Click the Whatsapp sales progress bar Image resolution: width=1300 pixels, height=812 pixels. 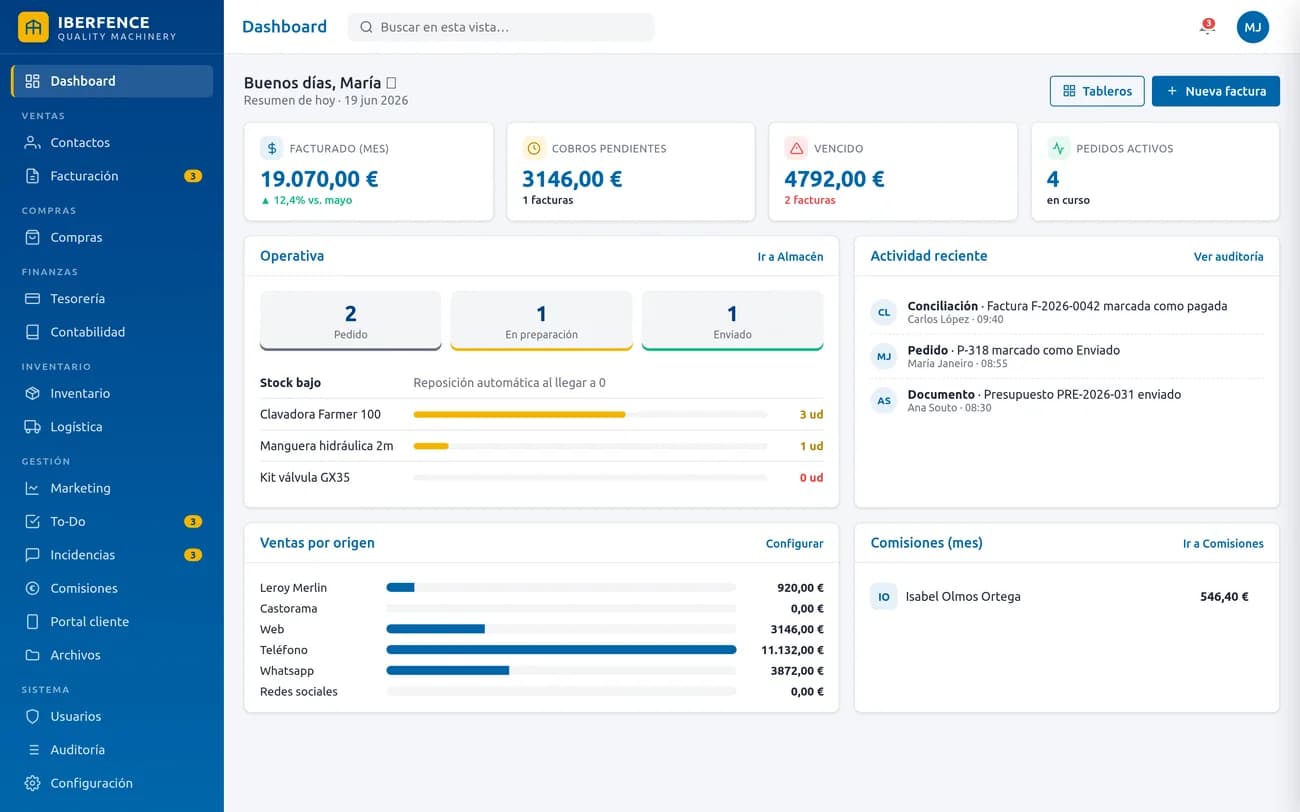(561, 671)
